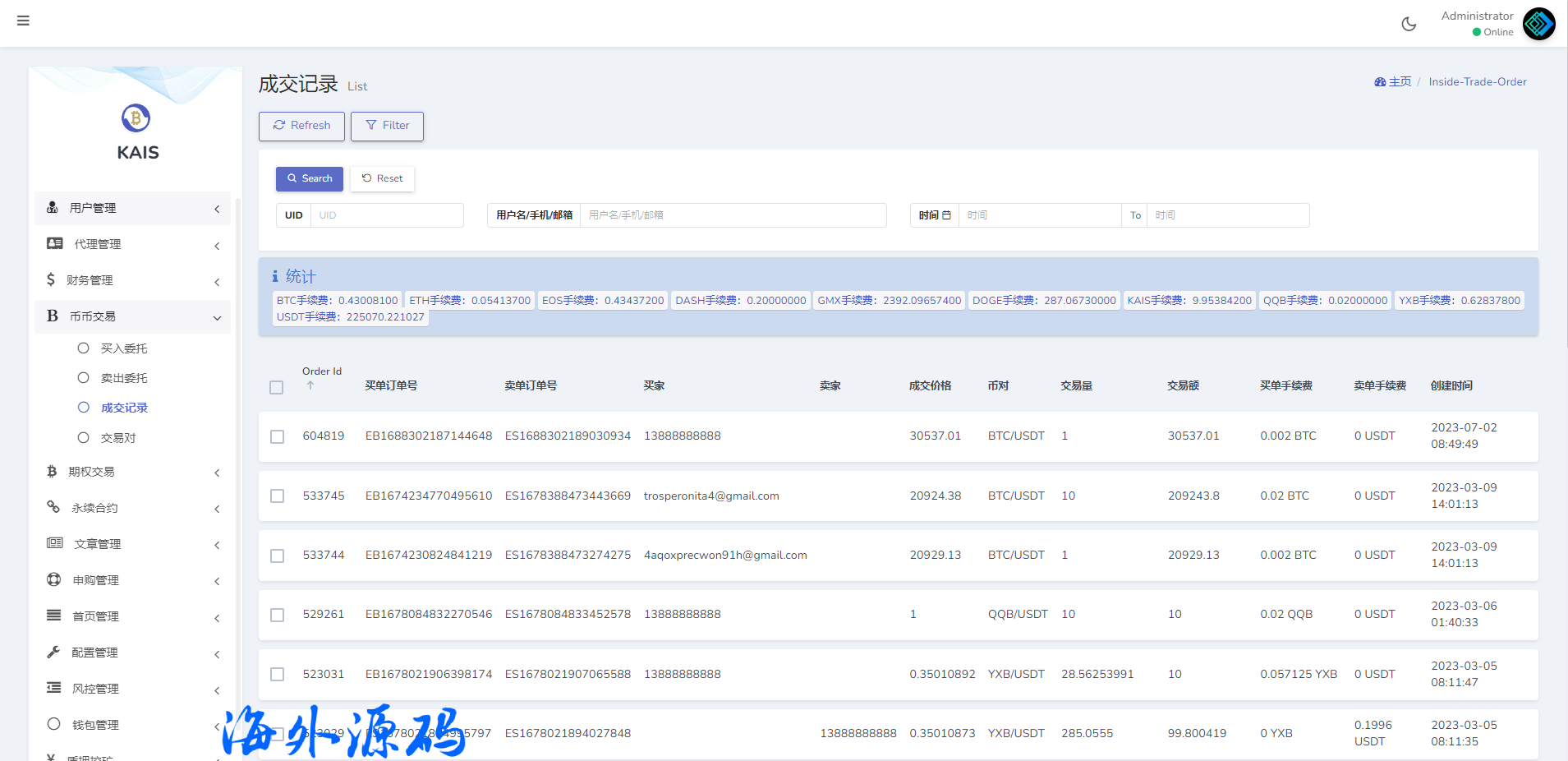Screen dimensions: 1568x761
Task: Select the header select-all checkbox
Action: [277, 387]
